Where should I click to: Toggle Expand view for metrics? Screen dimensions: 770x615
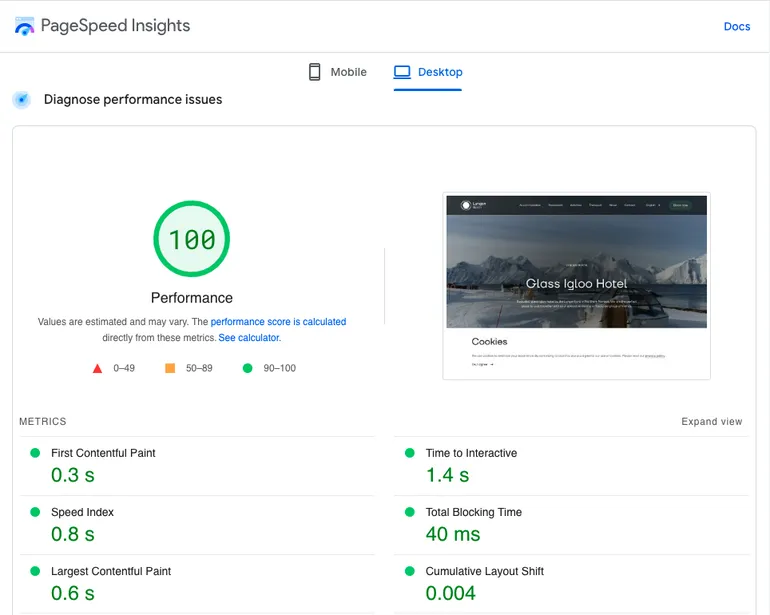[711, 422]
